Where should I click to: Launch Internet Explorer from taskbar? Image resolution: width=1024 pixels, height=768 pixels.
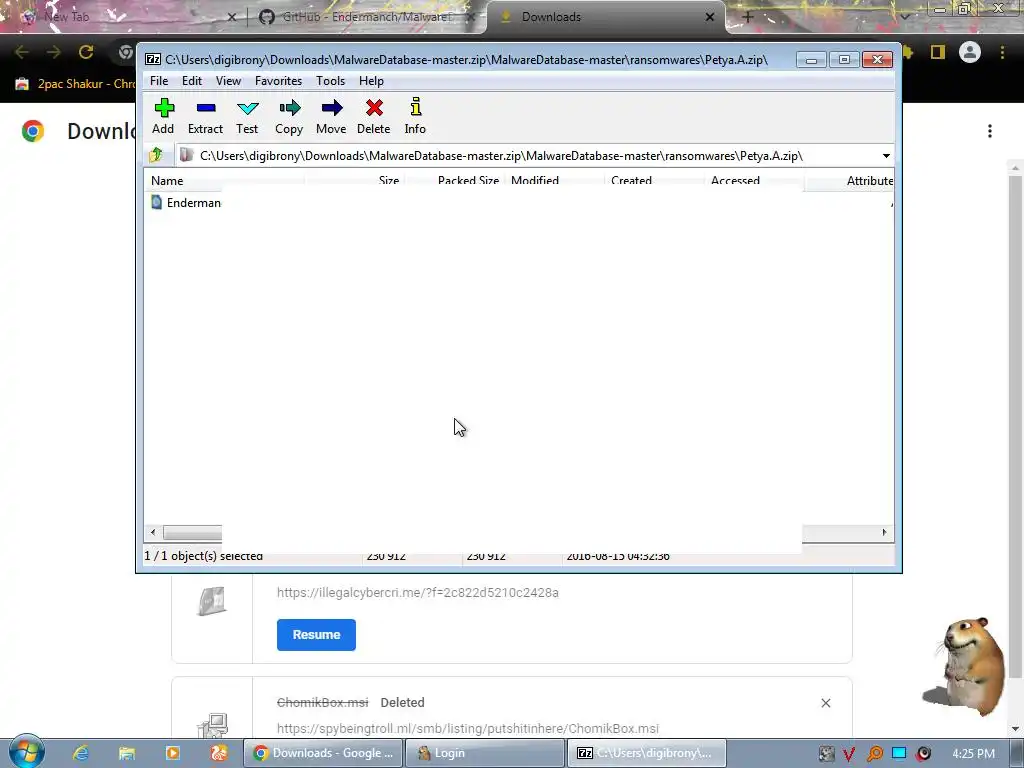click(x=81, y=753)
